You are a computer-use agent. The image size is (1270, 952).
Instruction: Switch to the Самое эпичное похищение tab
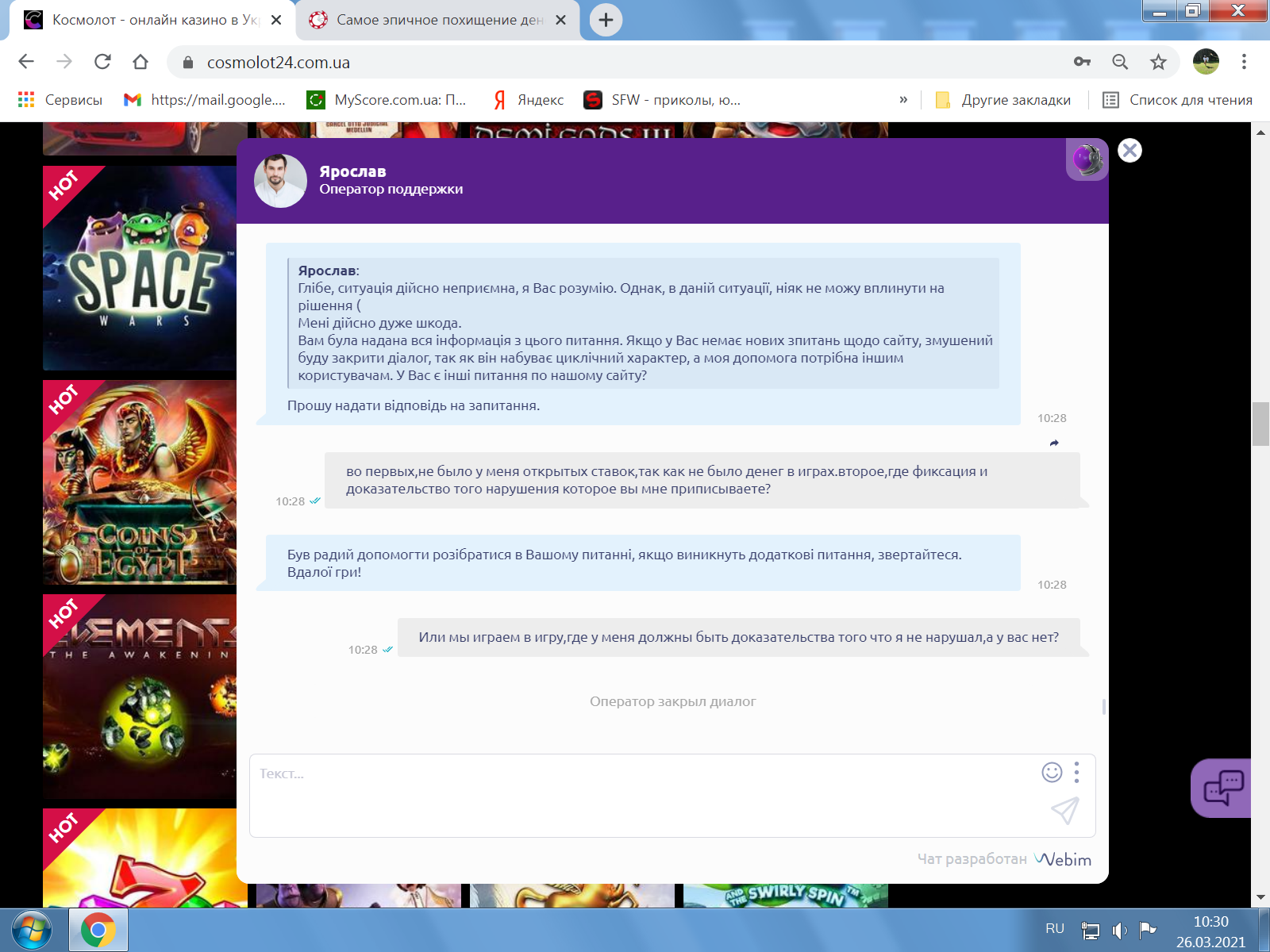pos(437,20)
